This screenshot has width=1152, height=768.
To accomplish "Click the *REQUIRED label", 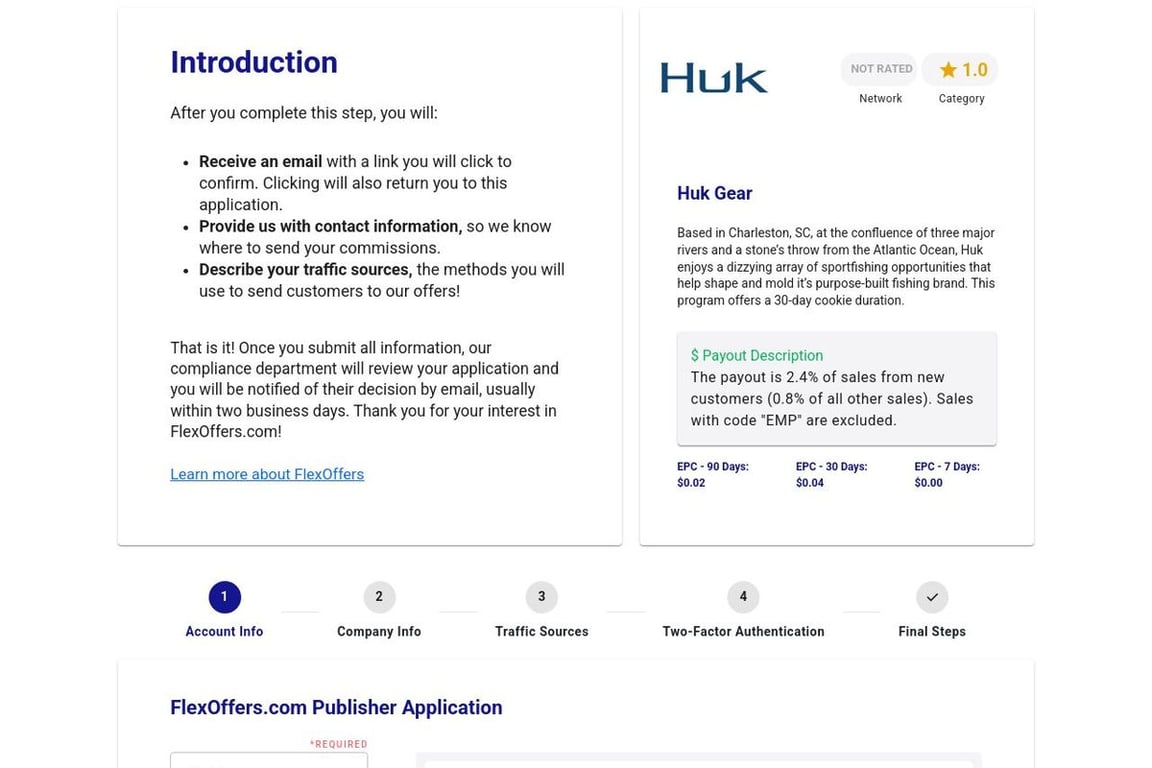I will [339, 744].
